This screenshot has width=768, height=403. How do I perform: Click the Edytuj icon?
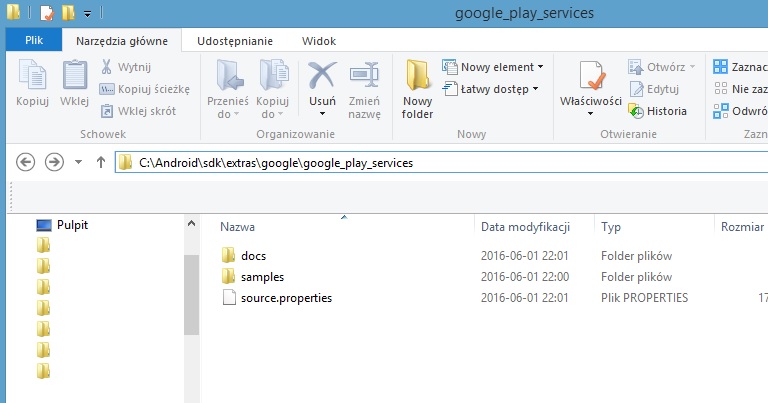tap(636, 89)
